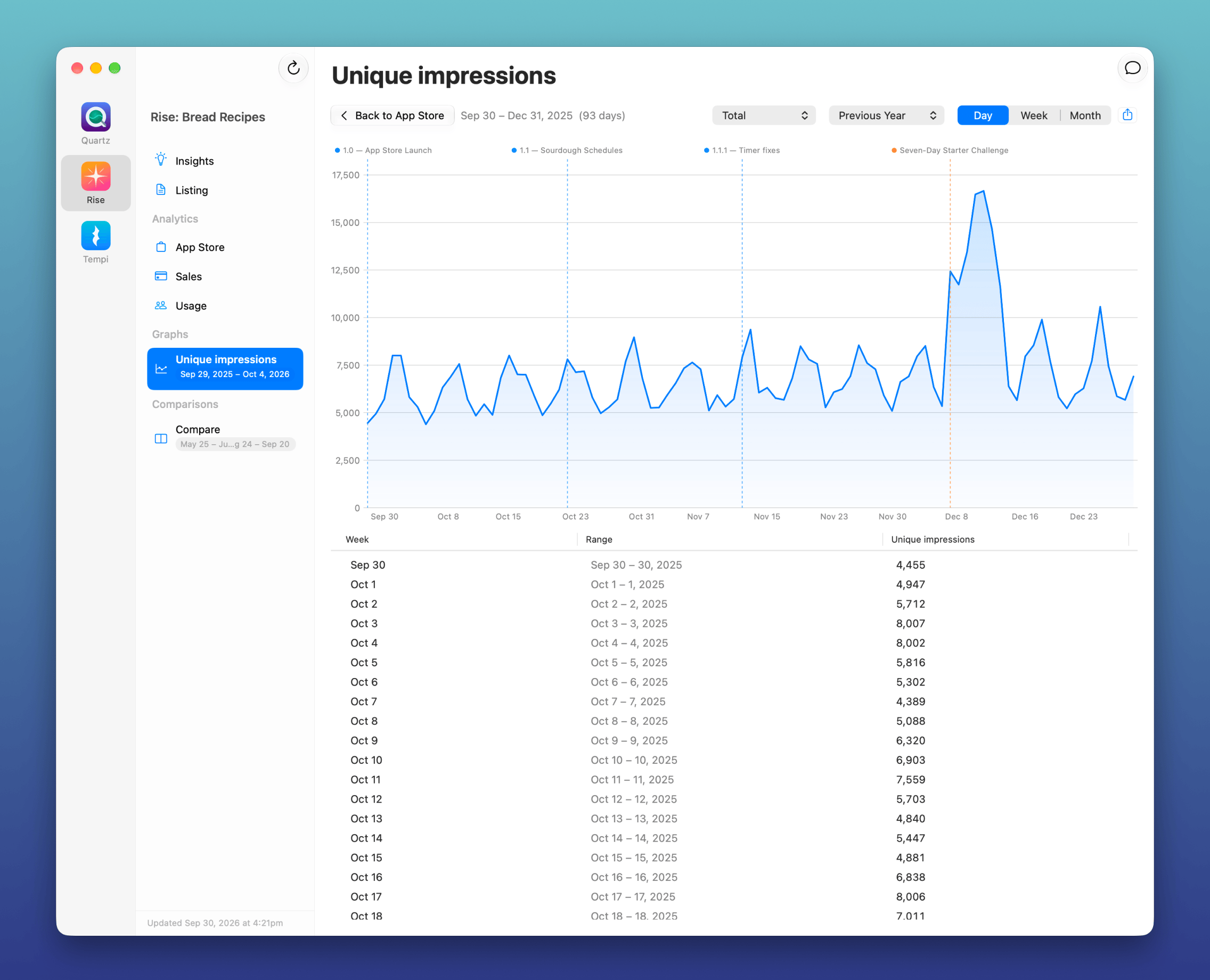Click the Seven-Day Starter Challenge marker

(x=950, y=150)
